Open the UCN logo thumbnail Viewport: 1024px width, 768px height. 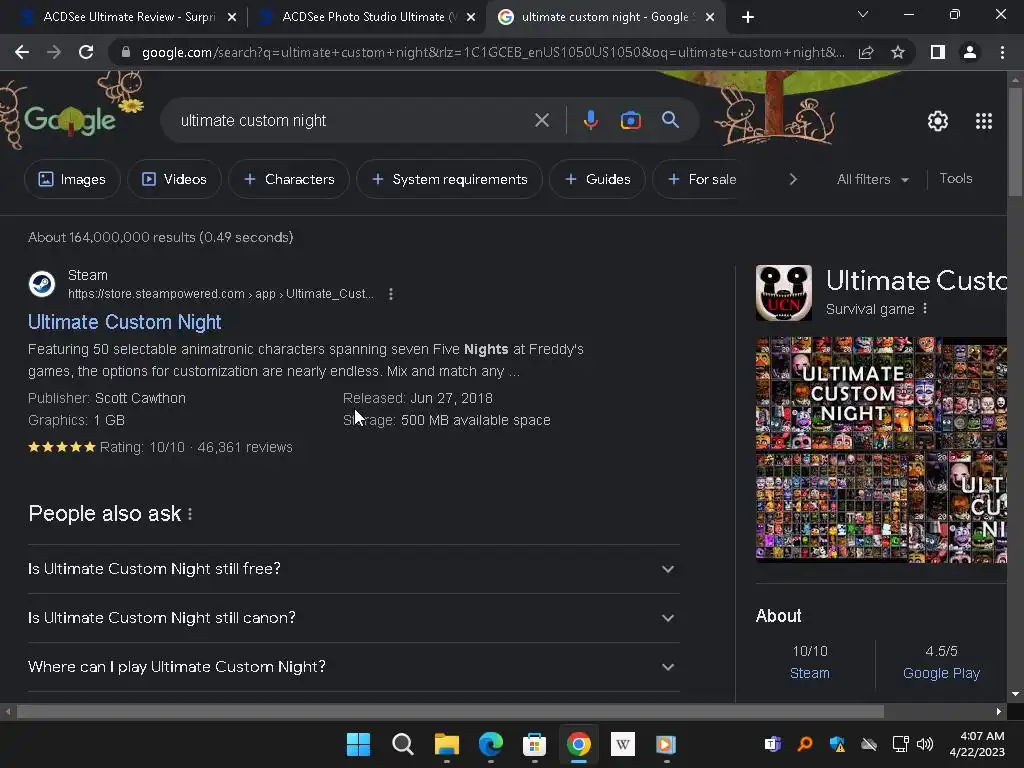pos(784,293)
